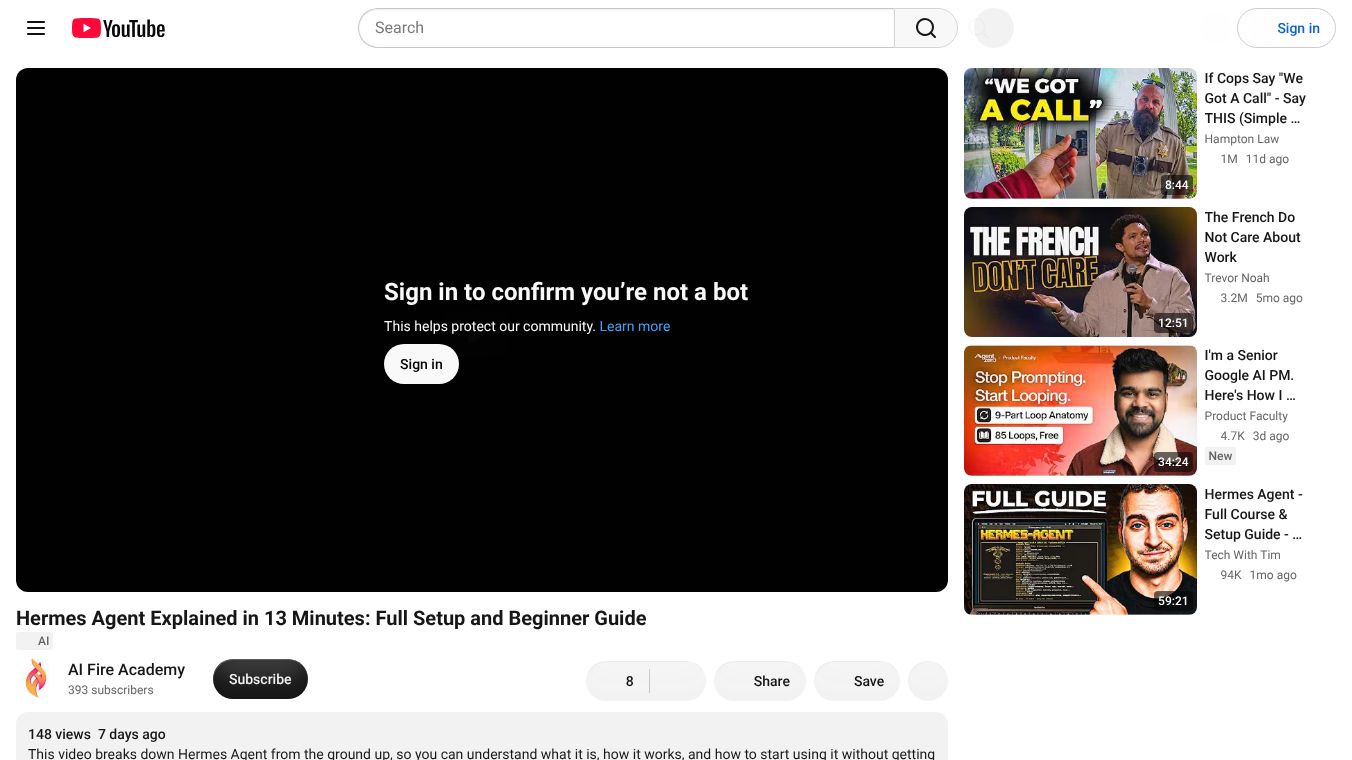Click the Tech With Tim channel name
Screen dimensions: 1352x760
[x=1242, y=555]
